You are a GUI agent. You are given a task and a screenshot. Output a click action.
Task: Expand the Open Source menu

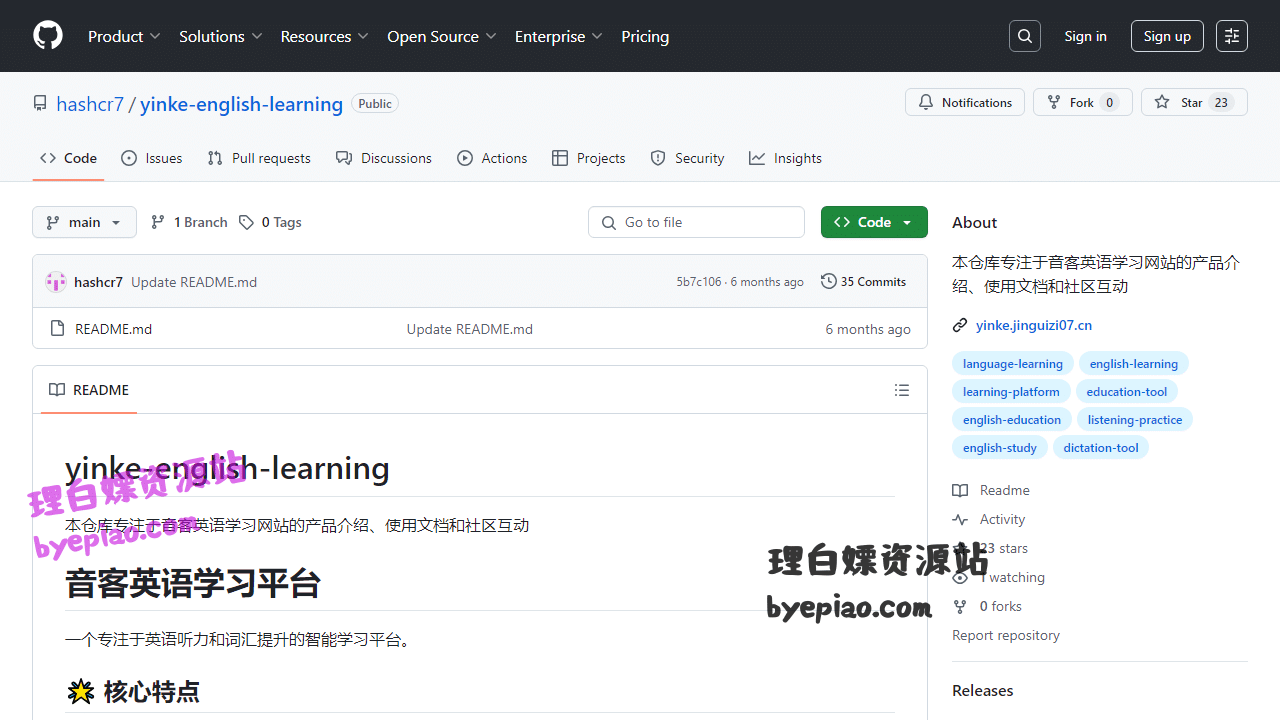pyautogui.click(x=442, y=36)
